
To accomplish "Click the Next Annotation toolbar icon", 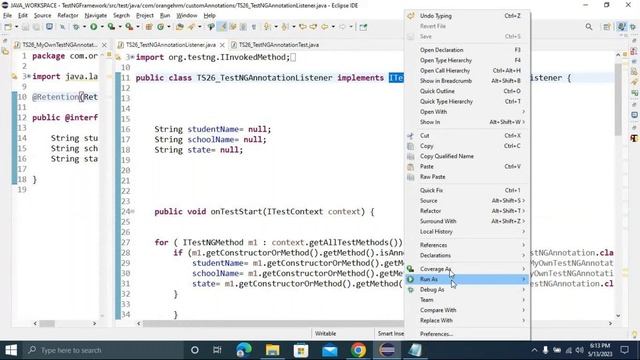I will (267, 27).
